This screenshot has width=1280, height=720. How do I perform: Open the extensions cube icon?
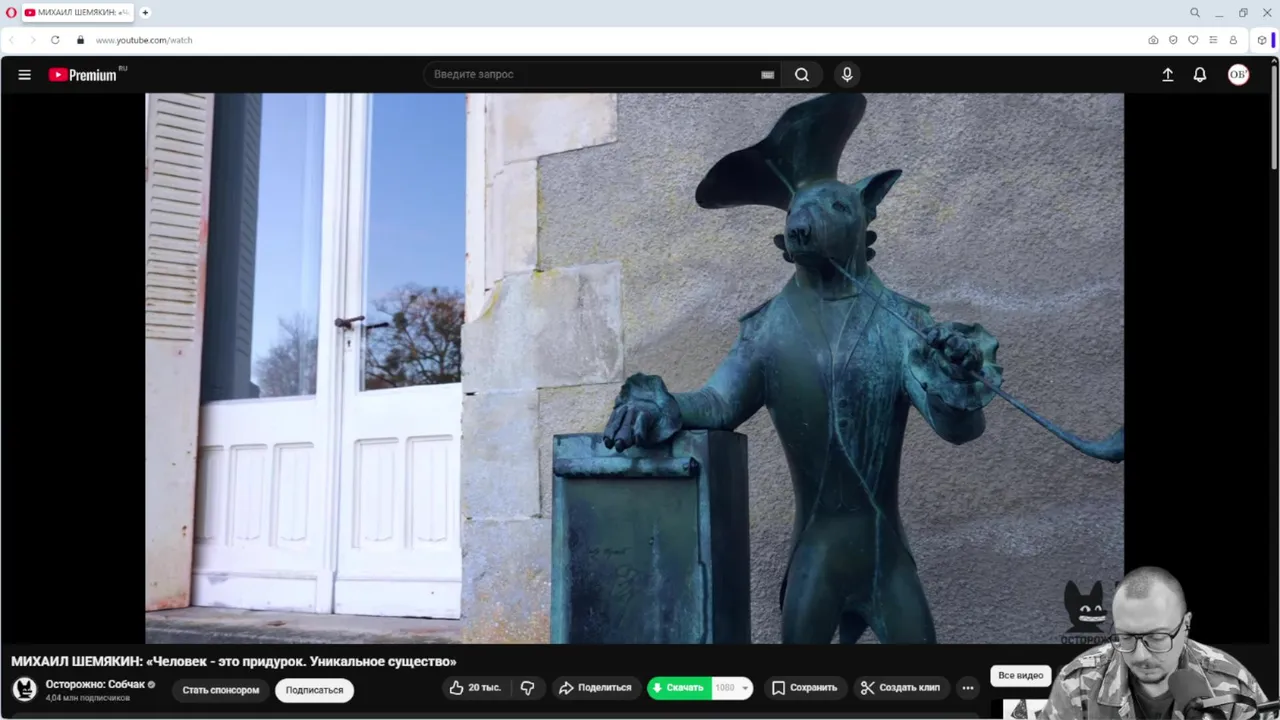tap(1262, 40)
